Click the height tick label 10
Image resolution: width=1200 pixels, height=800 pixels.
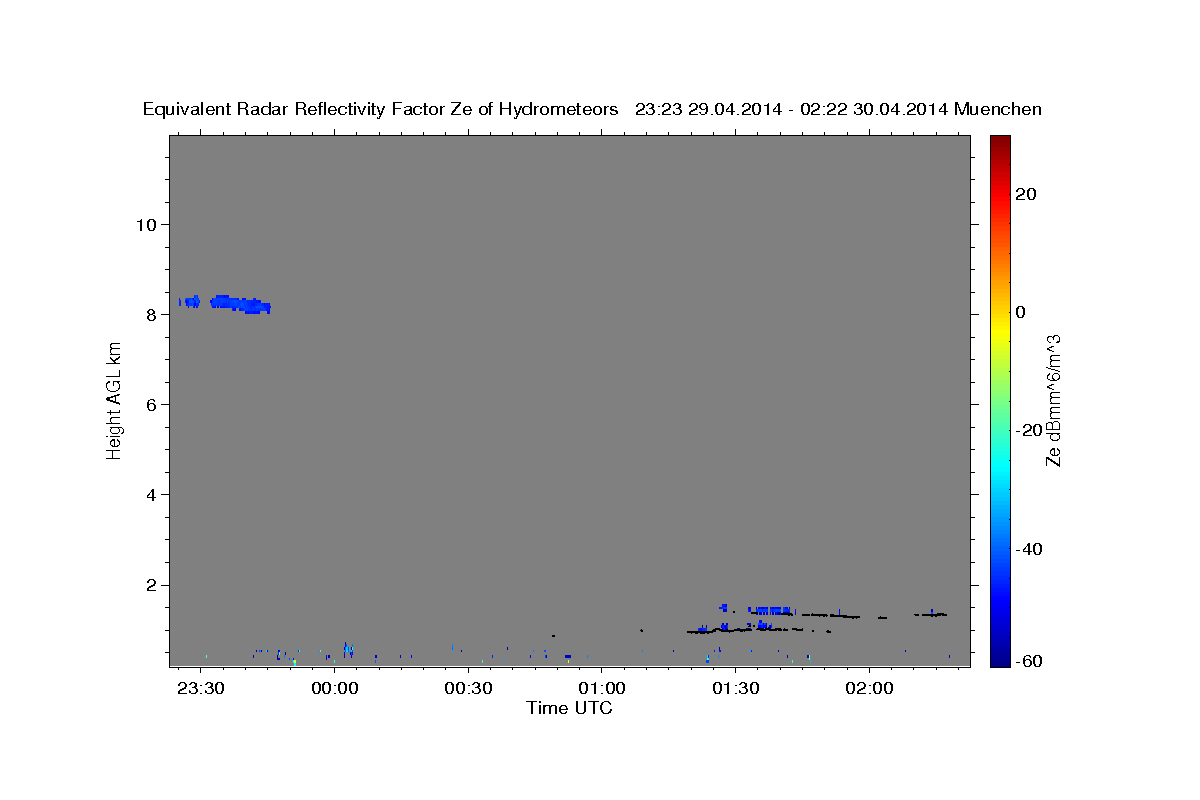click(146, 224)
